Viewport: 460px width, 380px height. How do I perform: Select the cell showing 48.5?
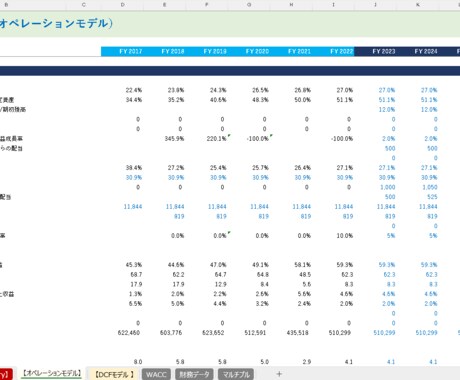[305, 274]
